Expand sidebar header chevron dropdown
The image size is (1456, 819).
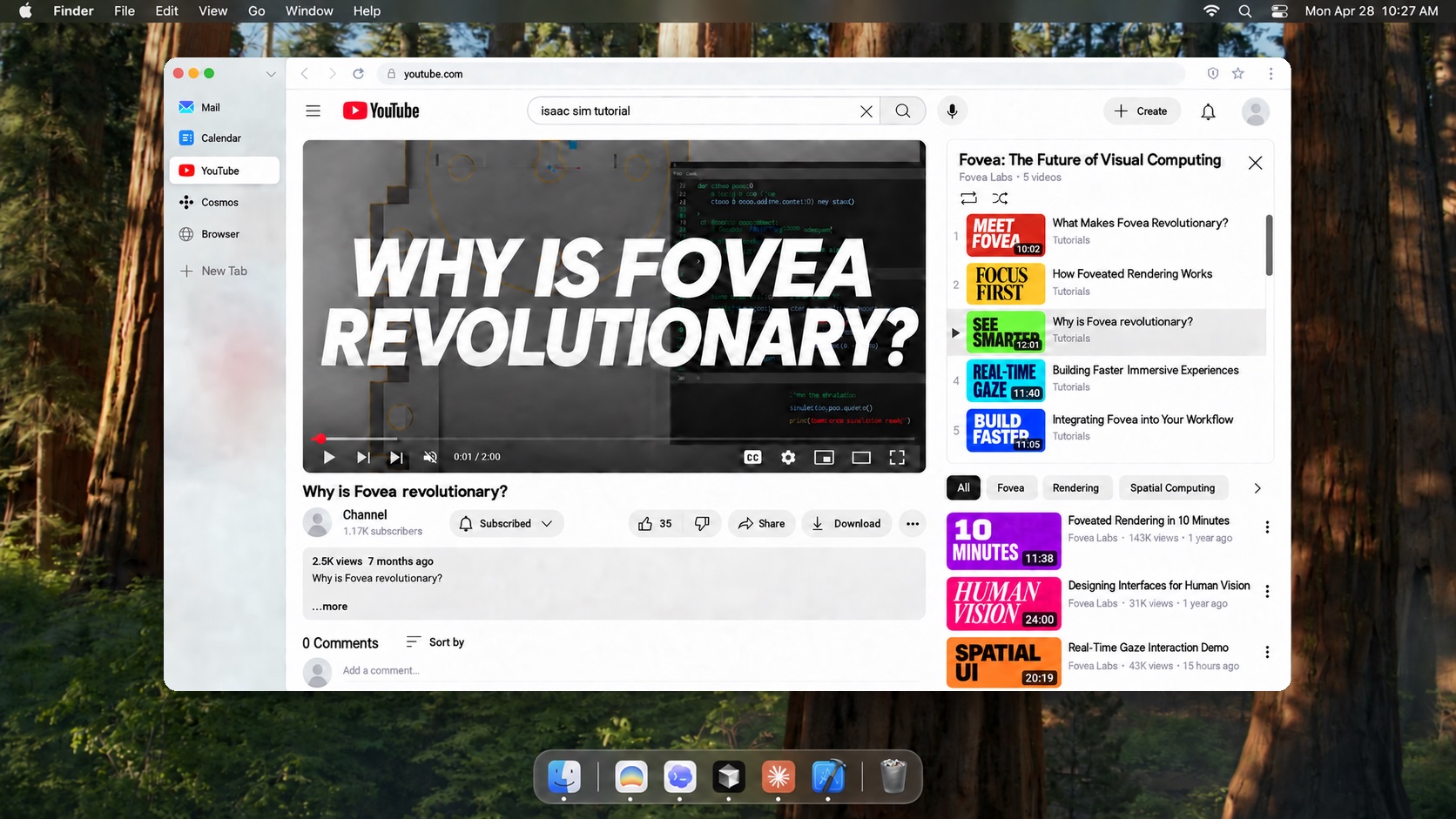point(271,74)
